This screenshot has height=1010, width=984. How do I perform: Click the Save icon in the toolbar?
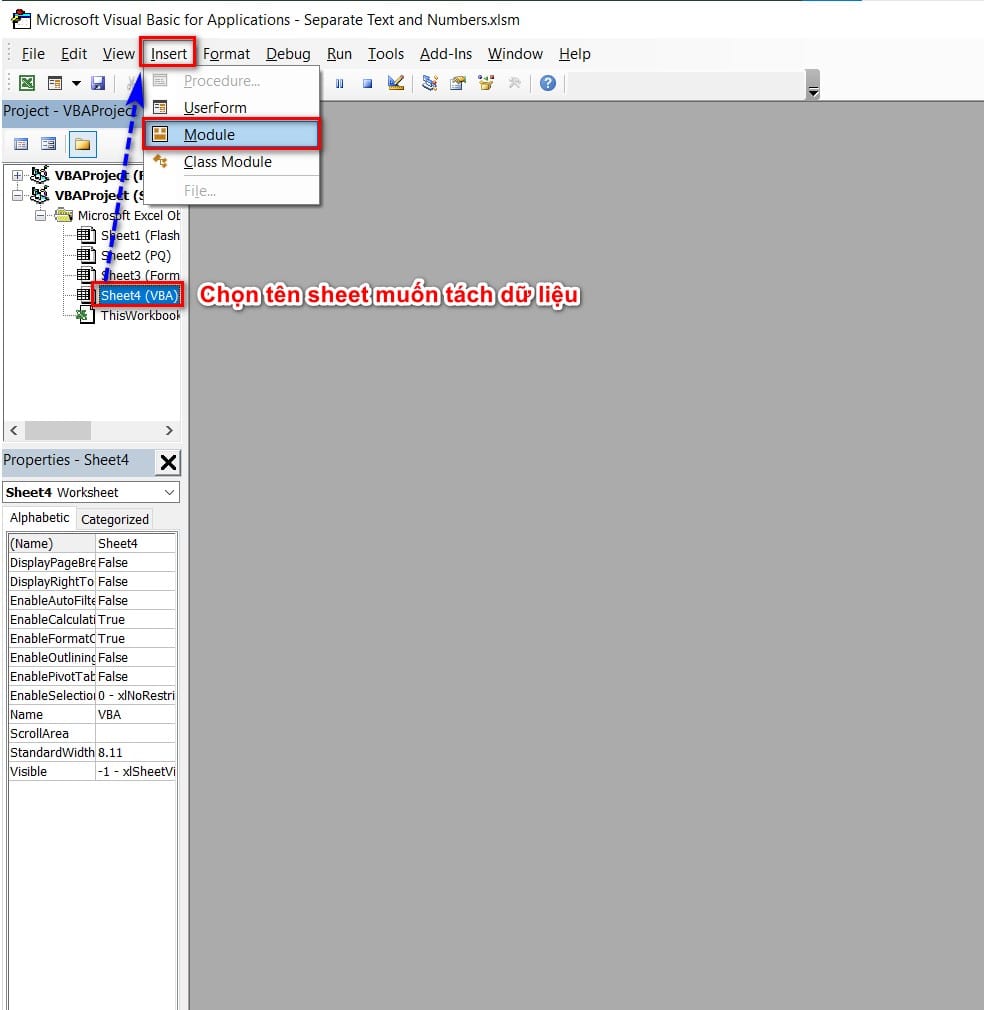(98, 83)
